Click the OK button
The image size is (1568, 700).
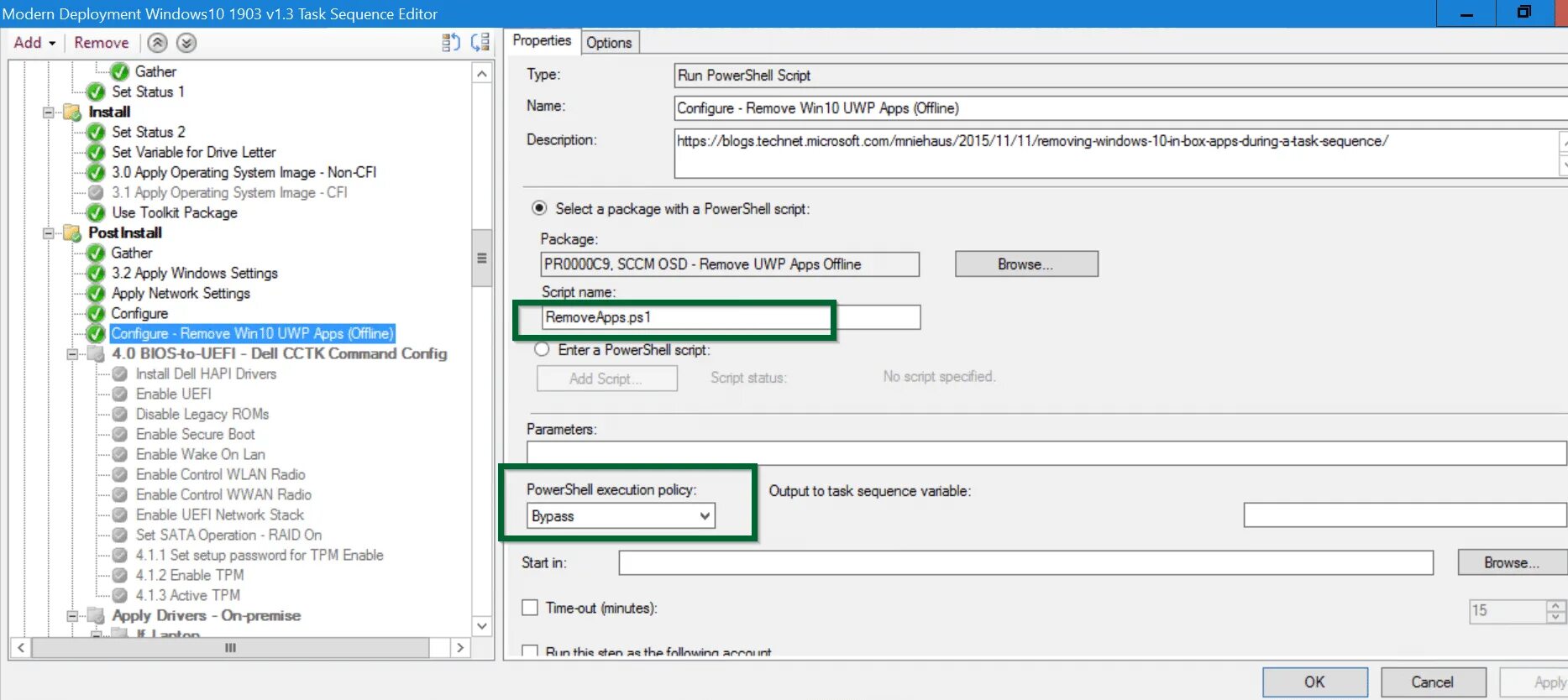[x=1315, y=682]
